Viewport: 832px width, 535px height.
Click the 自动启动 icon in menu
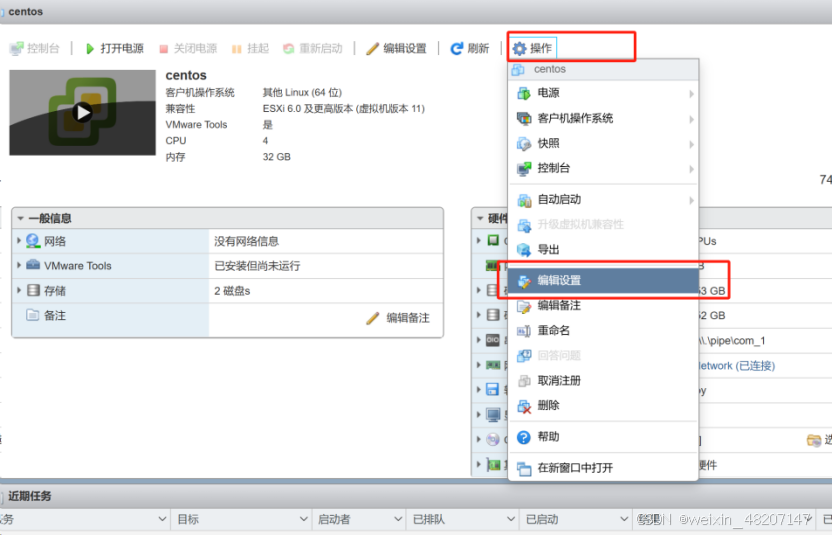tap(524, 200)
